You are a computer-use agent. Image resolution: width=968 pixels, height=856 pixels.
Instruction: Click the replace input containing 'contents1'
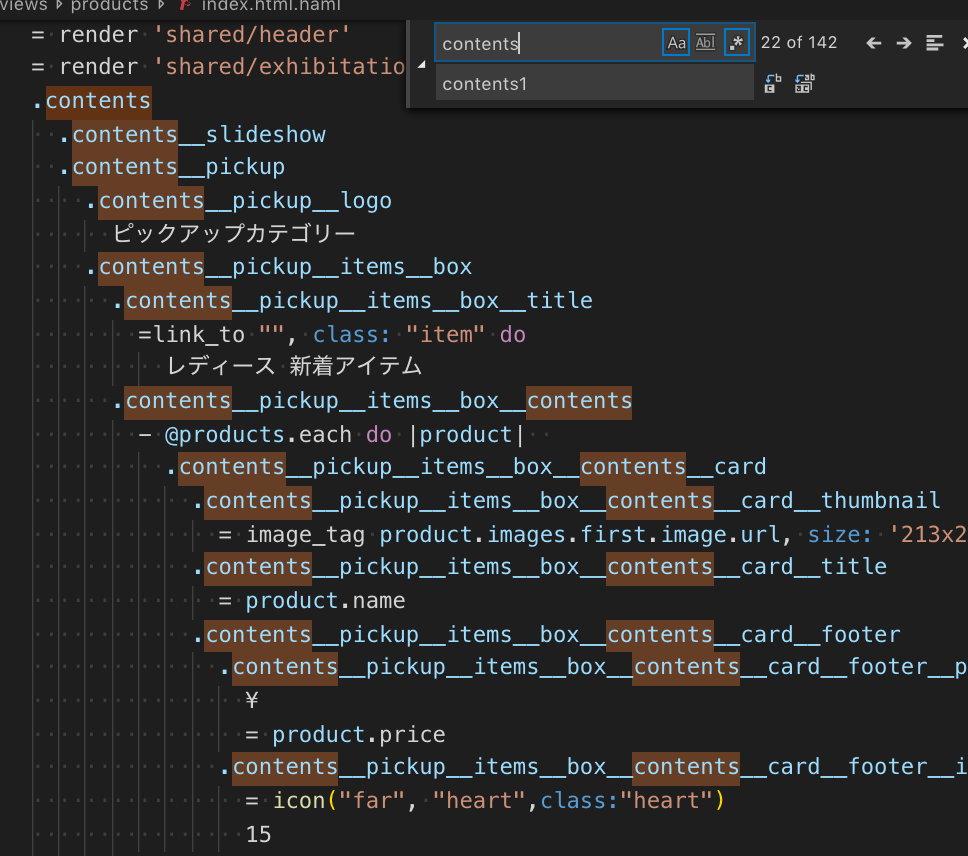click(594, 83)
